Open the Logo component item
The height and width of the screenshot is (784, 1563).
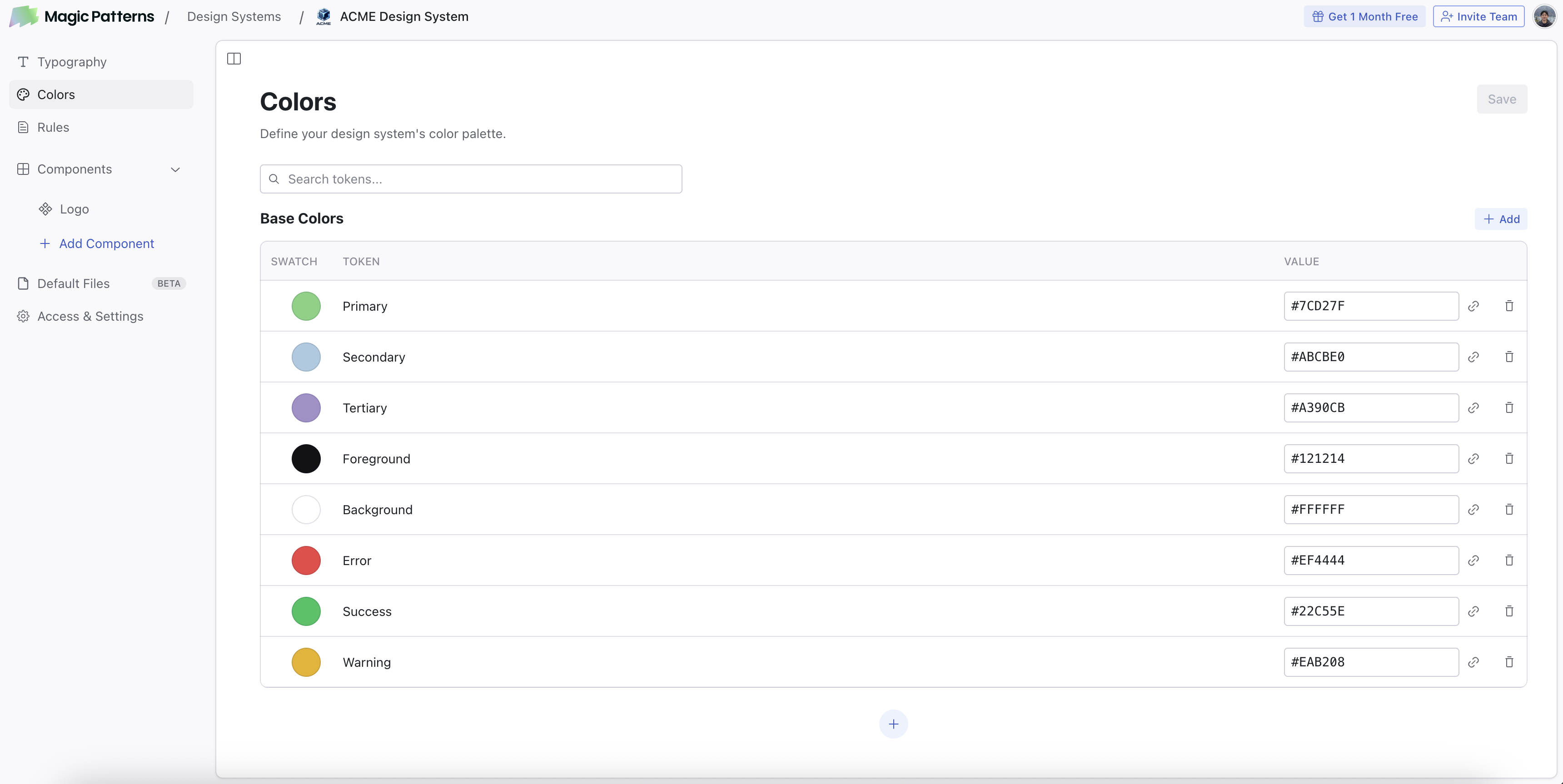pyautogui.click(x=74, y=209)
